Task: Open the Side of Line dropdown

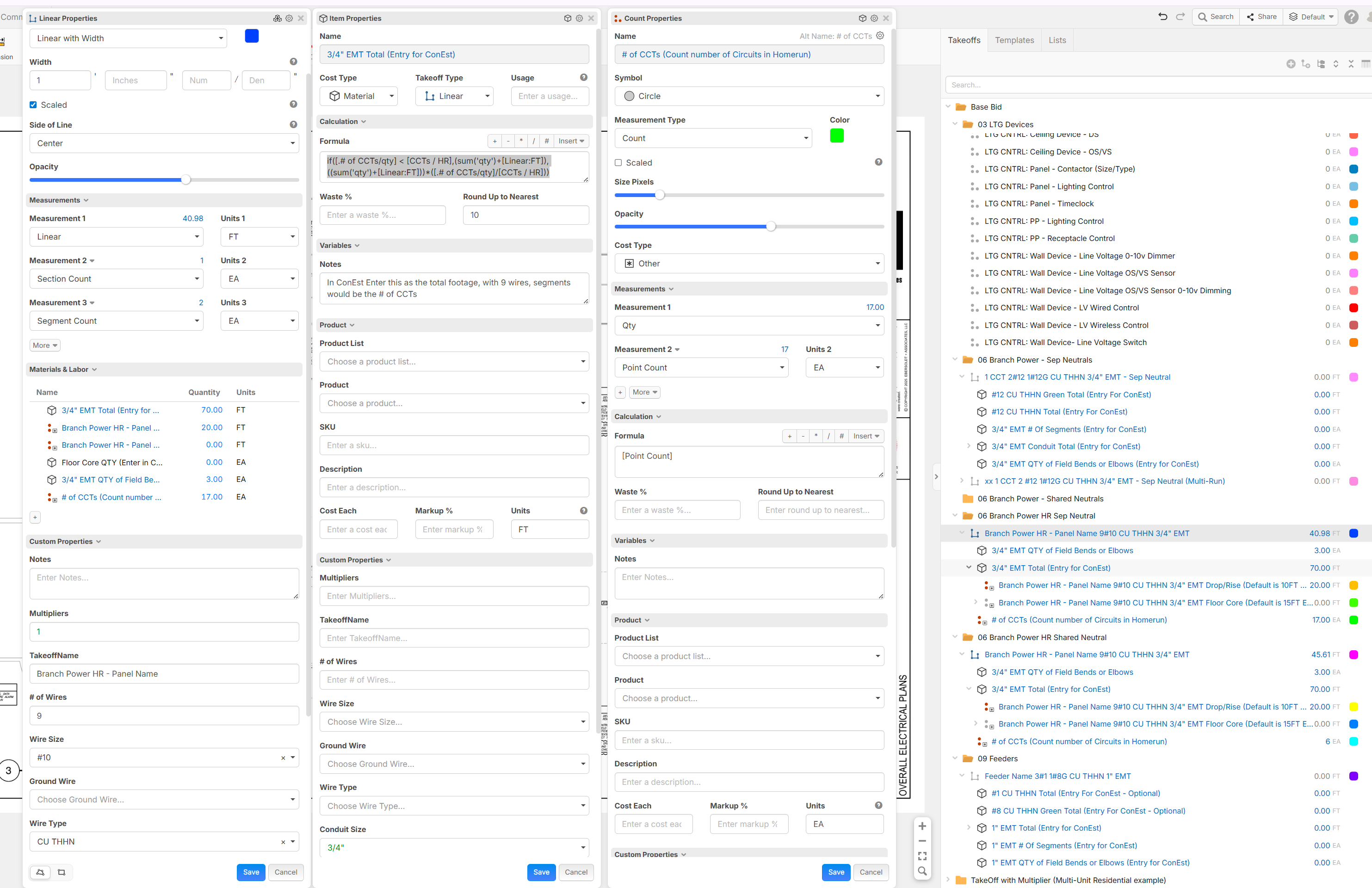Action: point(164,143)
